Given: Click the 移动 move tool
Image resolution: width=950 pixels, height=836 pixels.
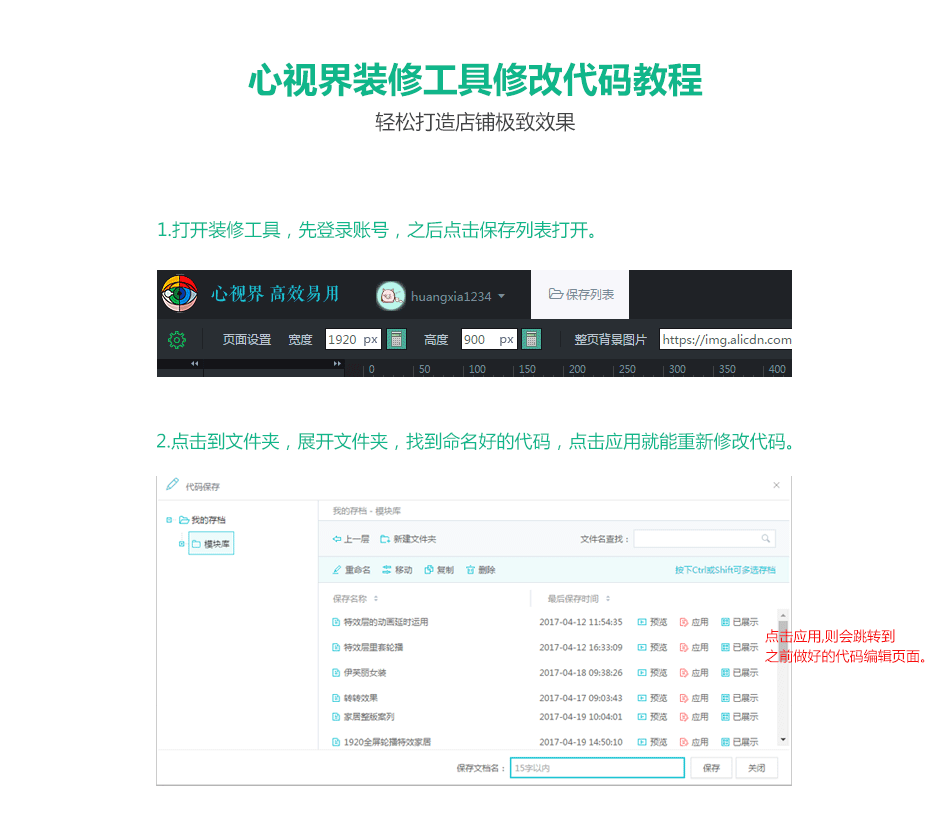Looking at the screenshot, I should (x=397, y=570).
